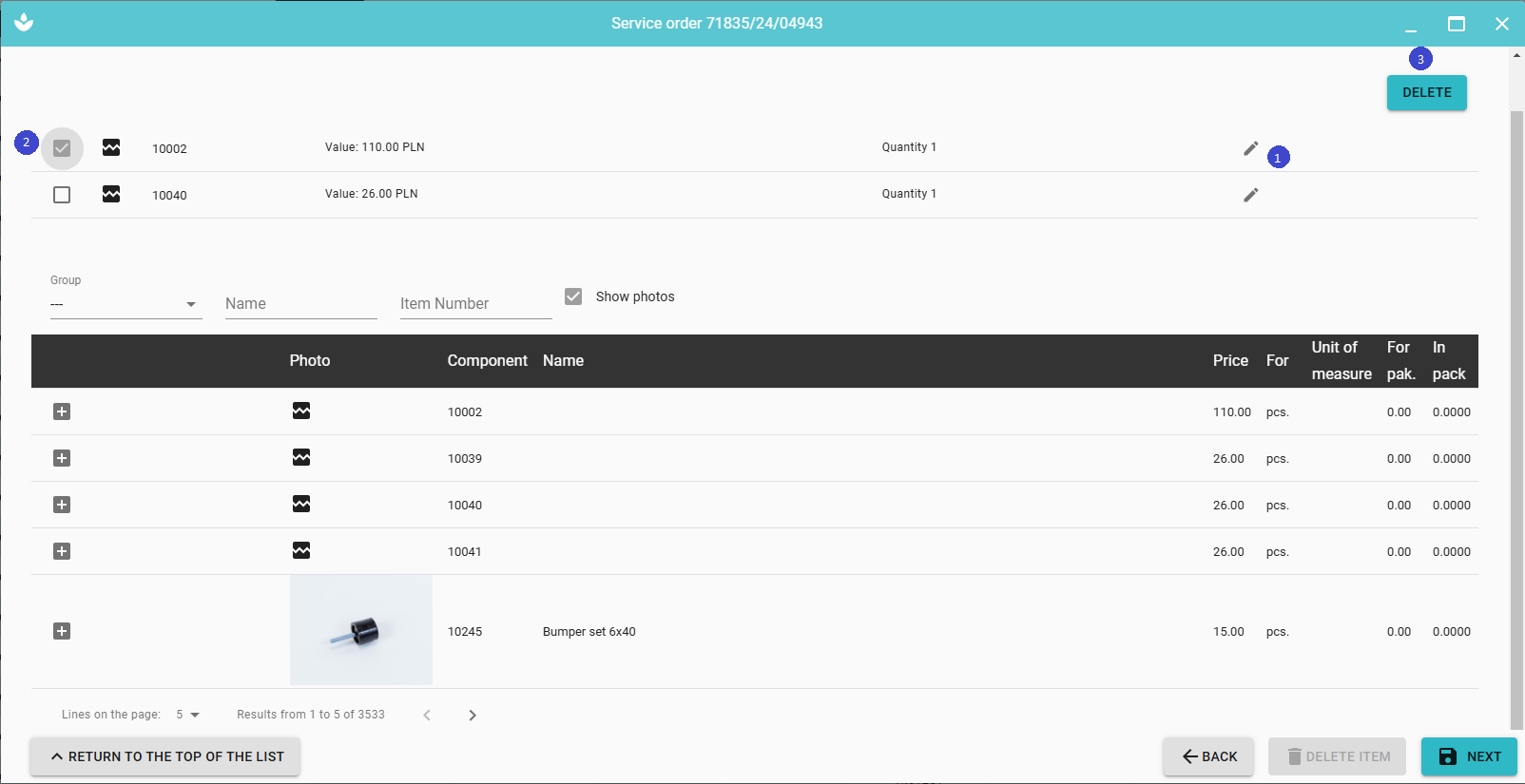
Task: Open the Lines on the page dropdown
Action: 187,715
